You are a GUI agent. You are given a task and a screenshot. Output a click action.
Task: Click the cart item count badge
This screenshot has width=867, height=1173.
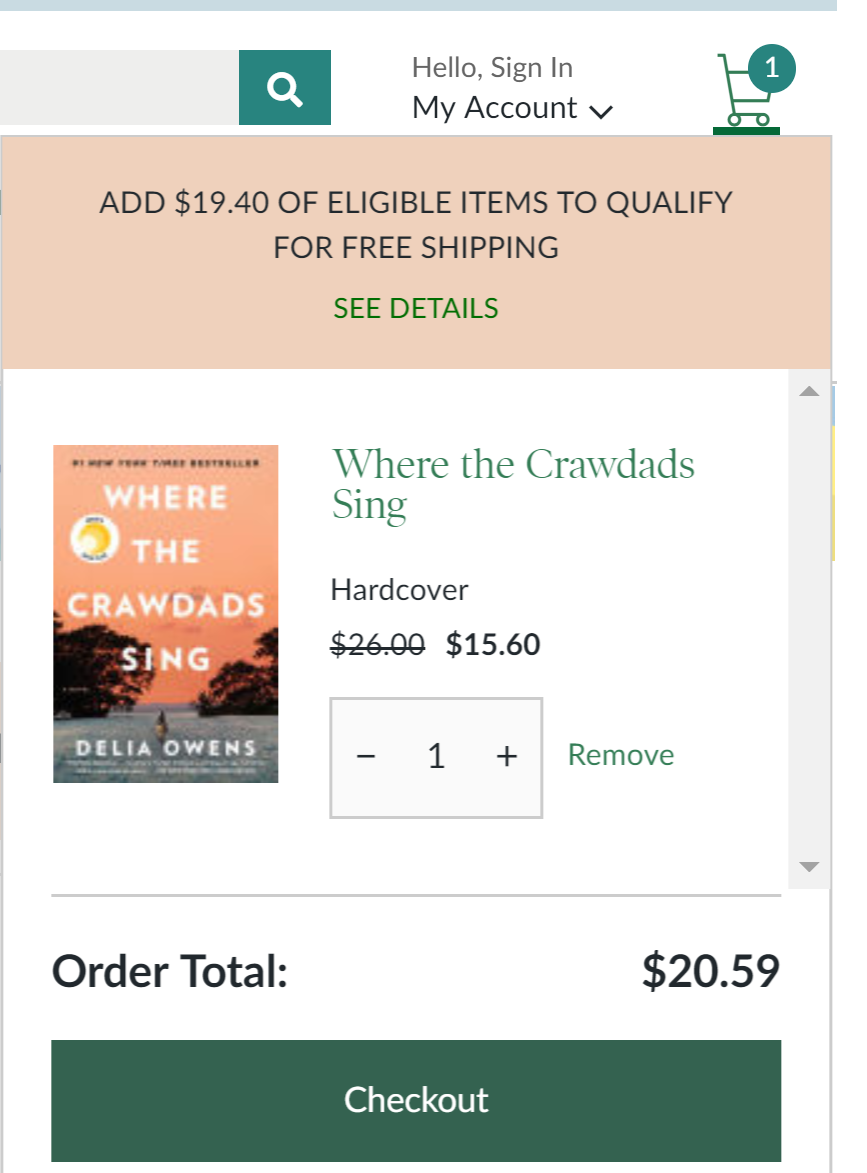tap(771, 69)
